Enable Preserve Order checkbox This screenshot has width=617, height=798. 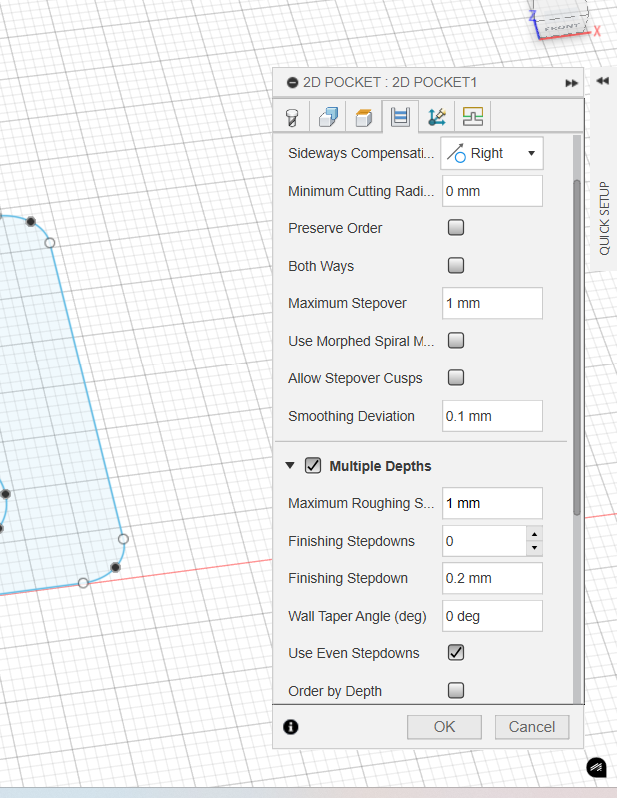tap(456, 227)
